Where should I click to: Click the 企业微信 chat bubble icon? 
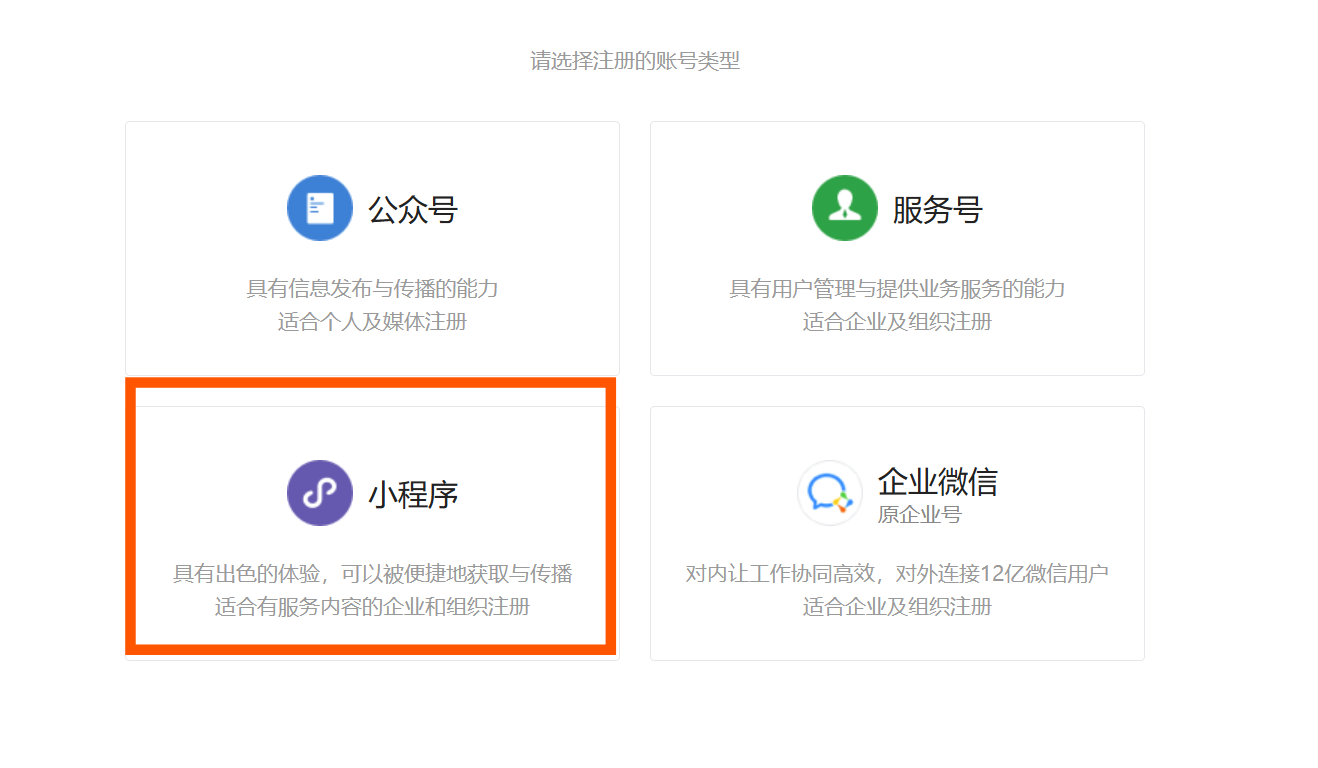(x=830, y=493)
